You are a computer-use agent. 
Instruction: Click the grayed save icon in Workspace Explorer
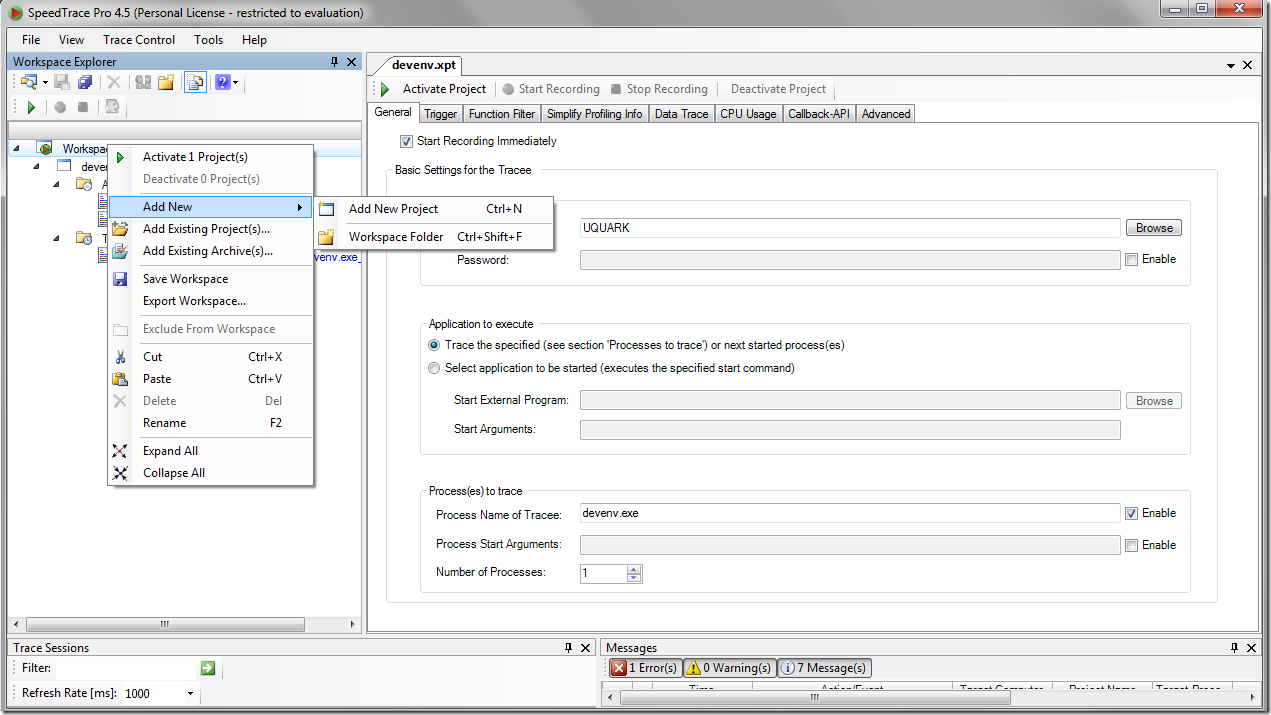click(62, 82)
